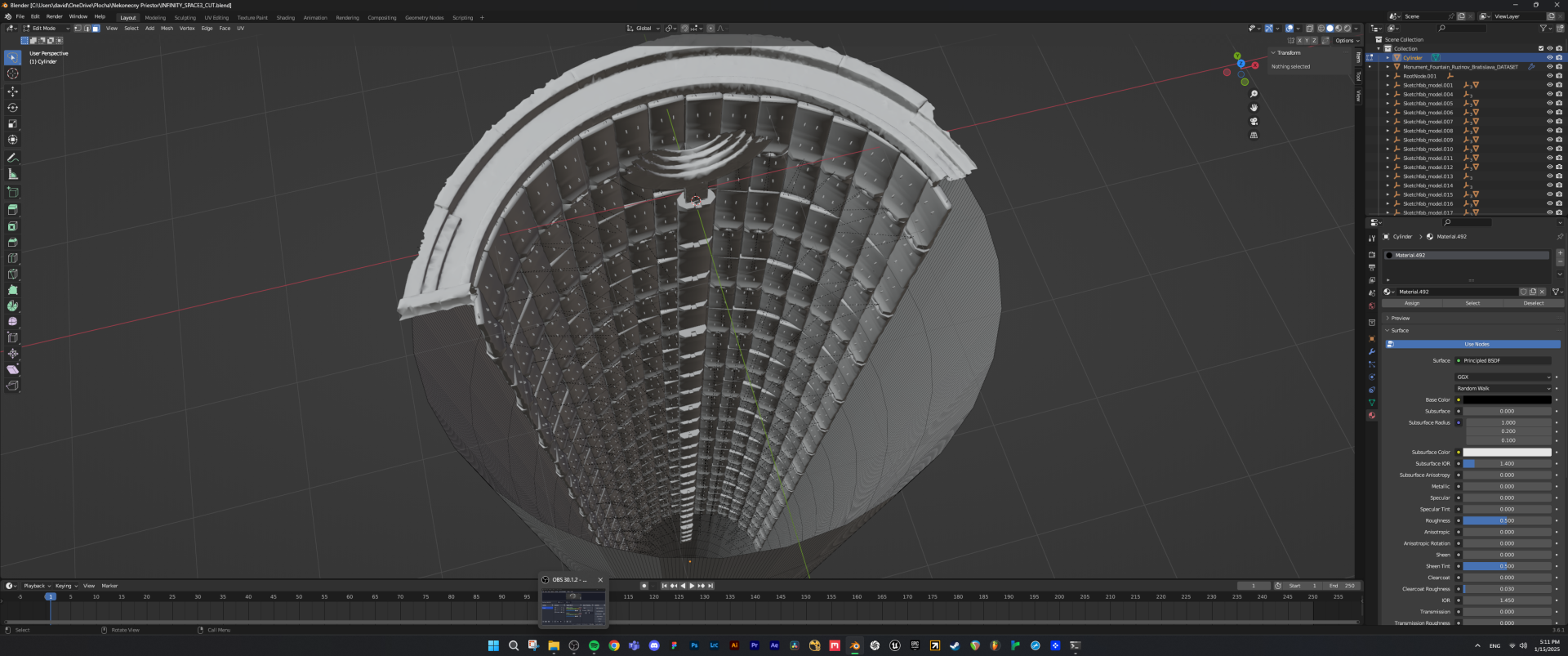Image resolution: width=1568 pixels, height=656 pixels.
Task: Click the remove material slot minus button
Action: (x=1560, y=262)
